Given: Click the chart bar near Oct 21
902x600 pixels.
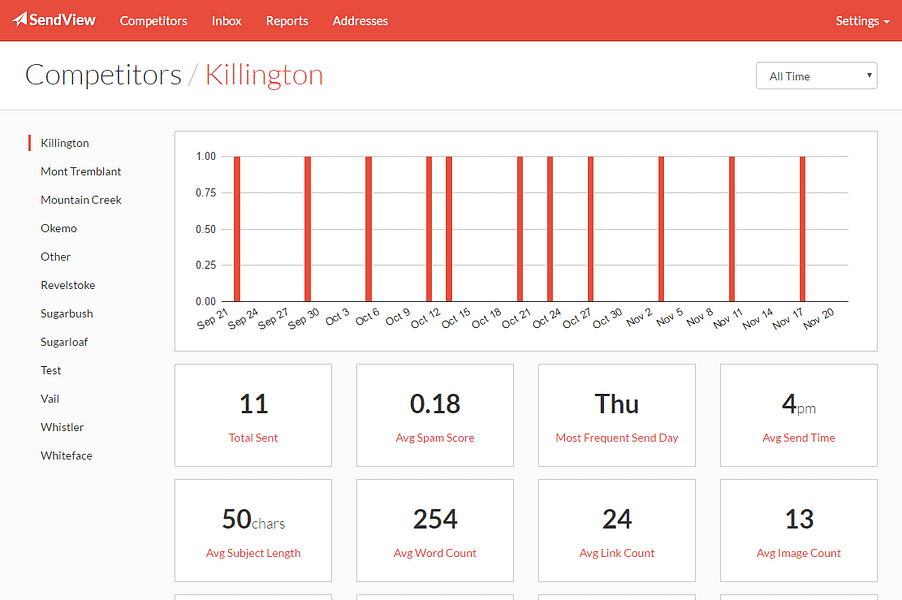Looking at the screenshot, I should point(520,229).
